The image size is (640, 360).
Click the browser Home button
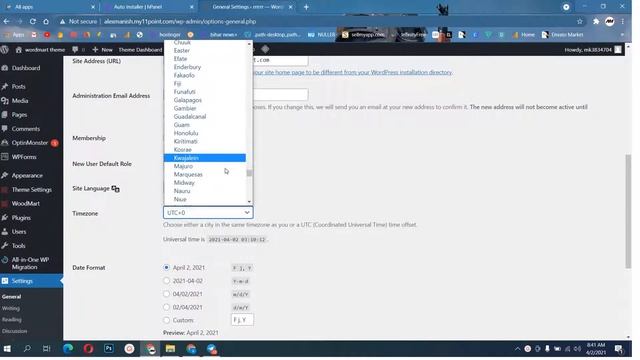coord(46,21)
